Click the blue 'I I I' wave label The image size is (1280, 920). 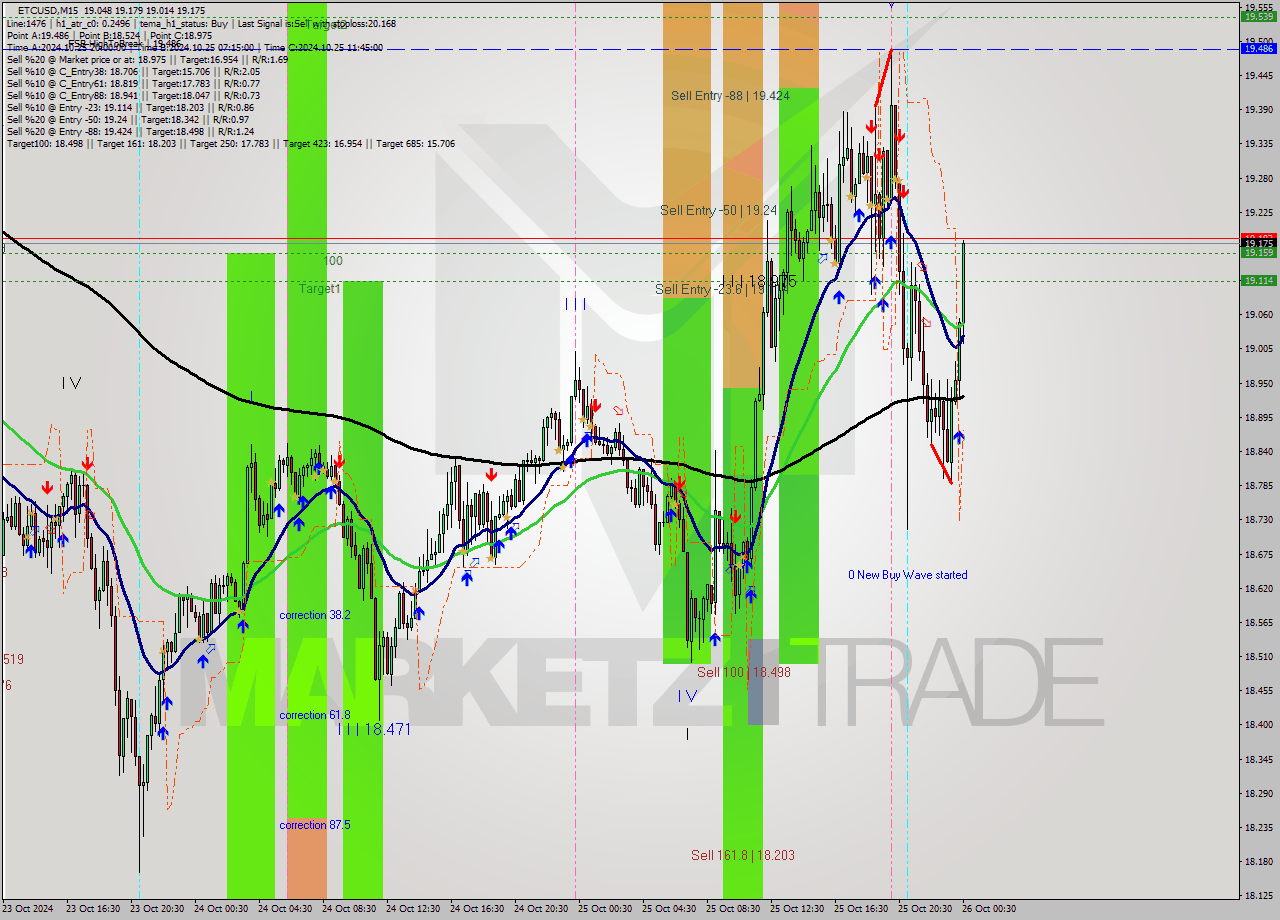pos(575,304)
